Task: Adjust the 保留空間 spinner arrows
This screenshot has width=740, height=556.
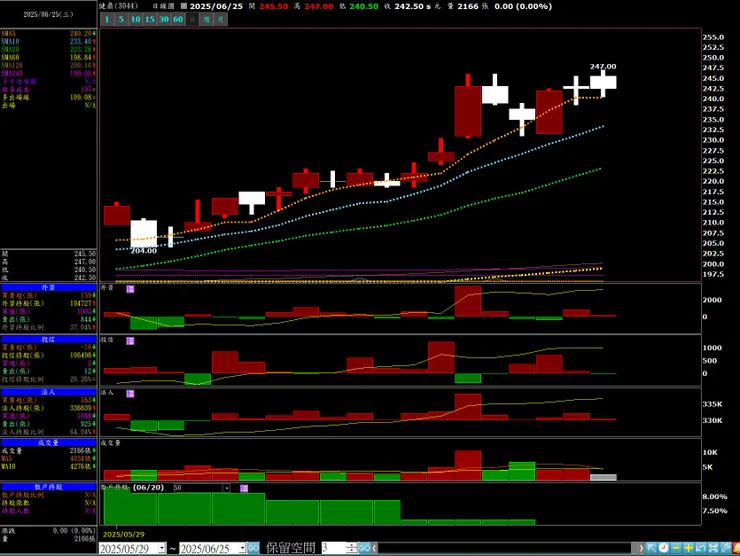Action: click(352, 548)
